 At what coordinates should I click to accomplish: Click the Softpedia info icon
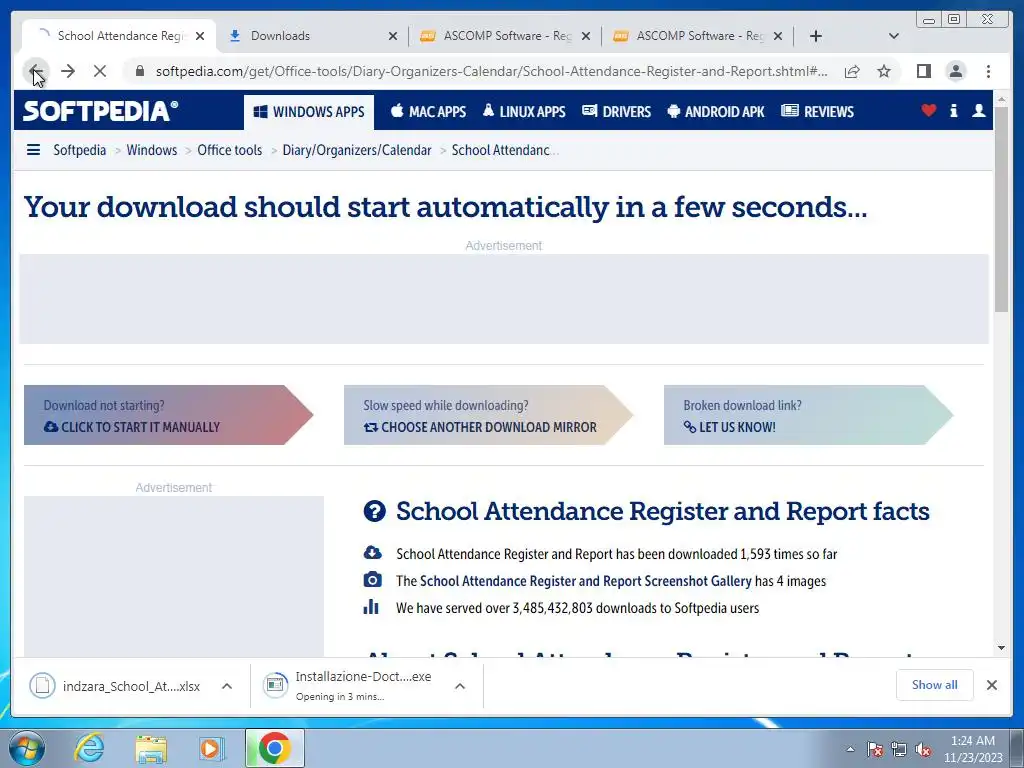click(953, 111)
